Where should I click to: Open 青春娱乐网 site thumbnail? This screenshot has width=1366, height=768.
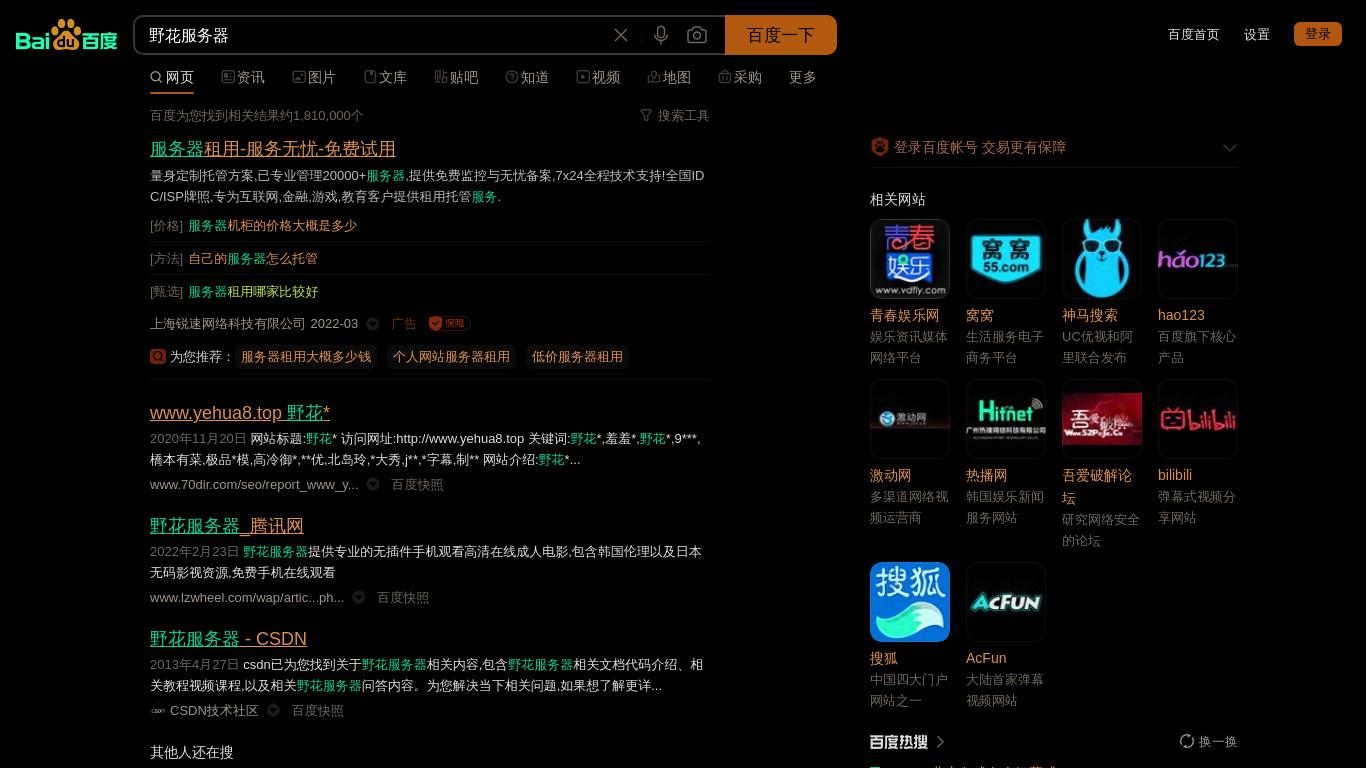(x=910, y=259)
